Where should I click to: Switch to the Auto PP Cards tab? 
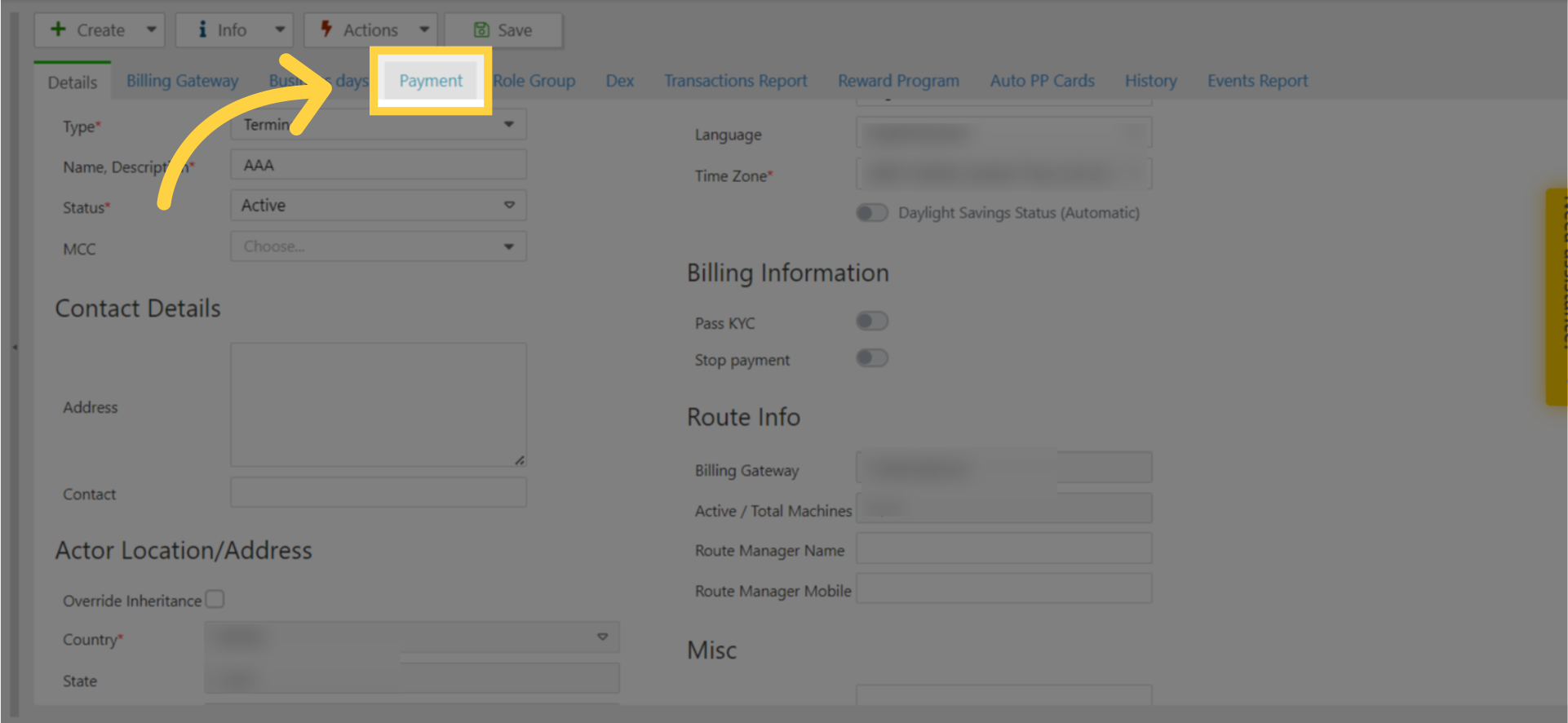coord(1042,81)
